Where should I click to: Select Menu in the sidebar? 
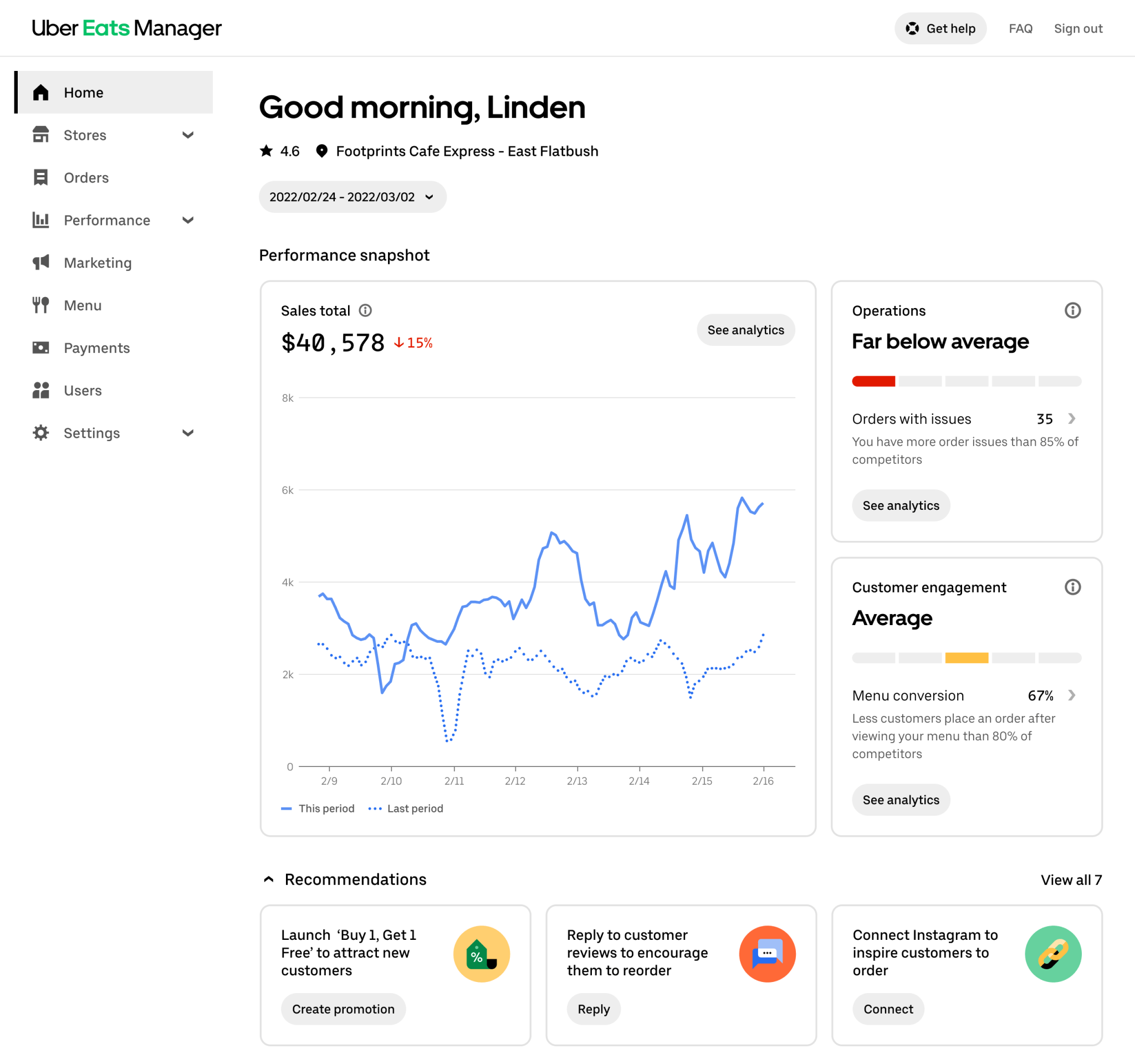coord(114,305)
